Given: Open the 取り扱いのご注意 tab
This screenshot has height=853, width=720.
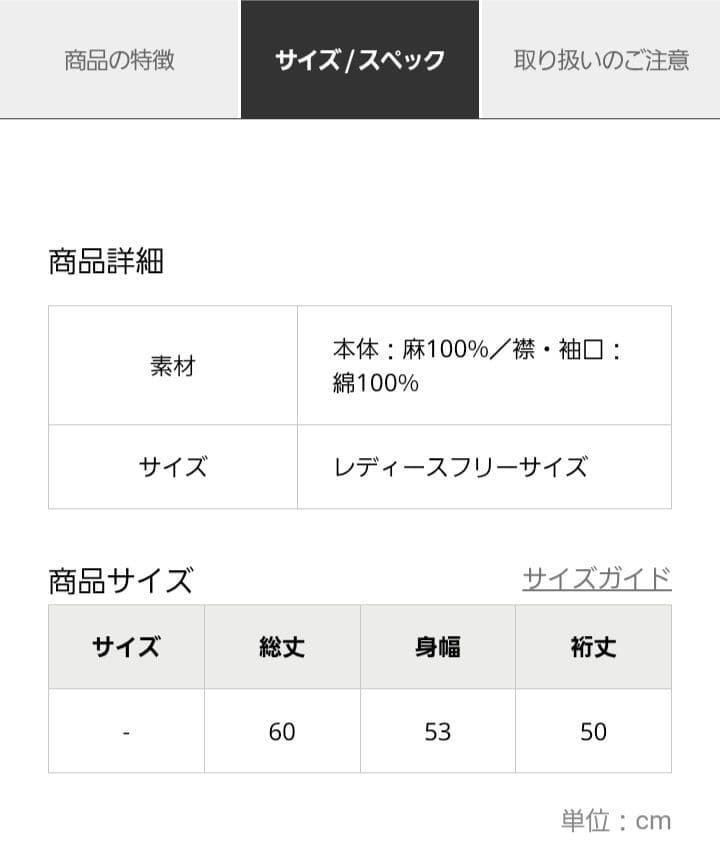Looking at the screenshot, I should click(x=600, y=60).
